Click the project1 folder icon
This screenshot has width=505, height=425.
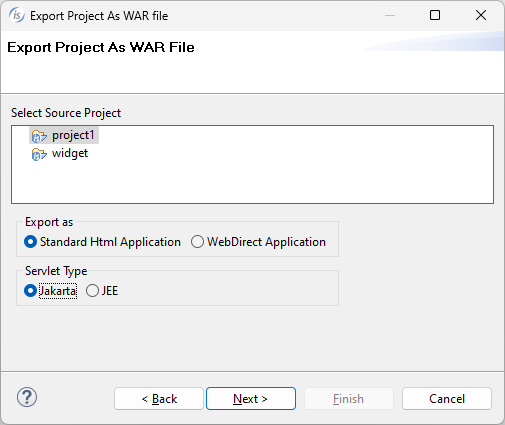(x=39, y=136)
